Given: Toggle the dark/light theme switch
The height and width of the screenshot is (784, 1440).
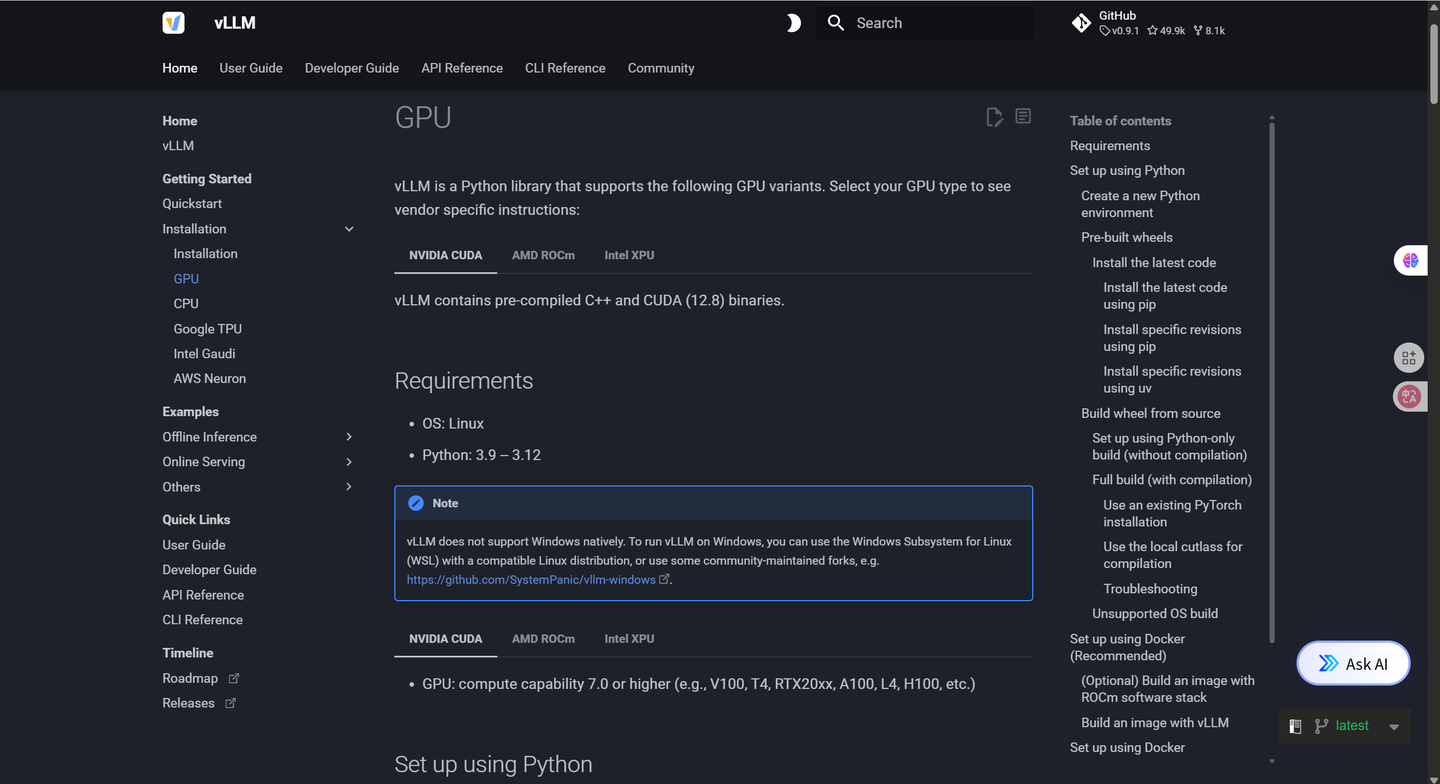Looking at the screenshot, I should (x=792, y=23).
